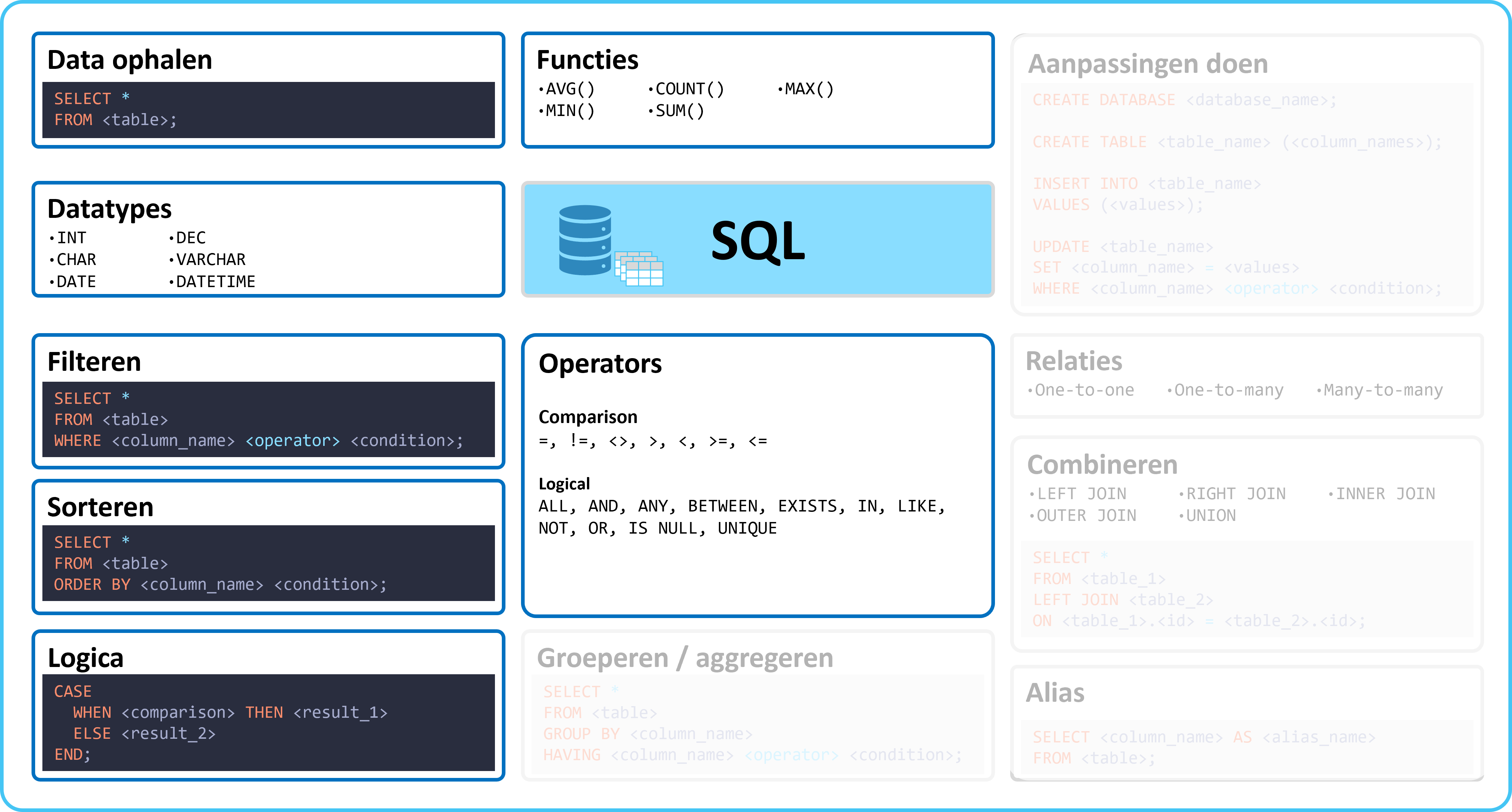
Task: Select the One-to-many relation item
Action: 1225,390
